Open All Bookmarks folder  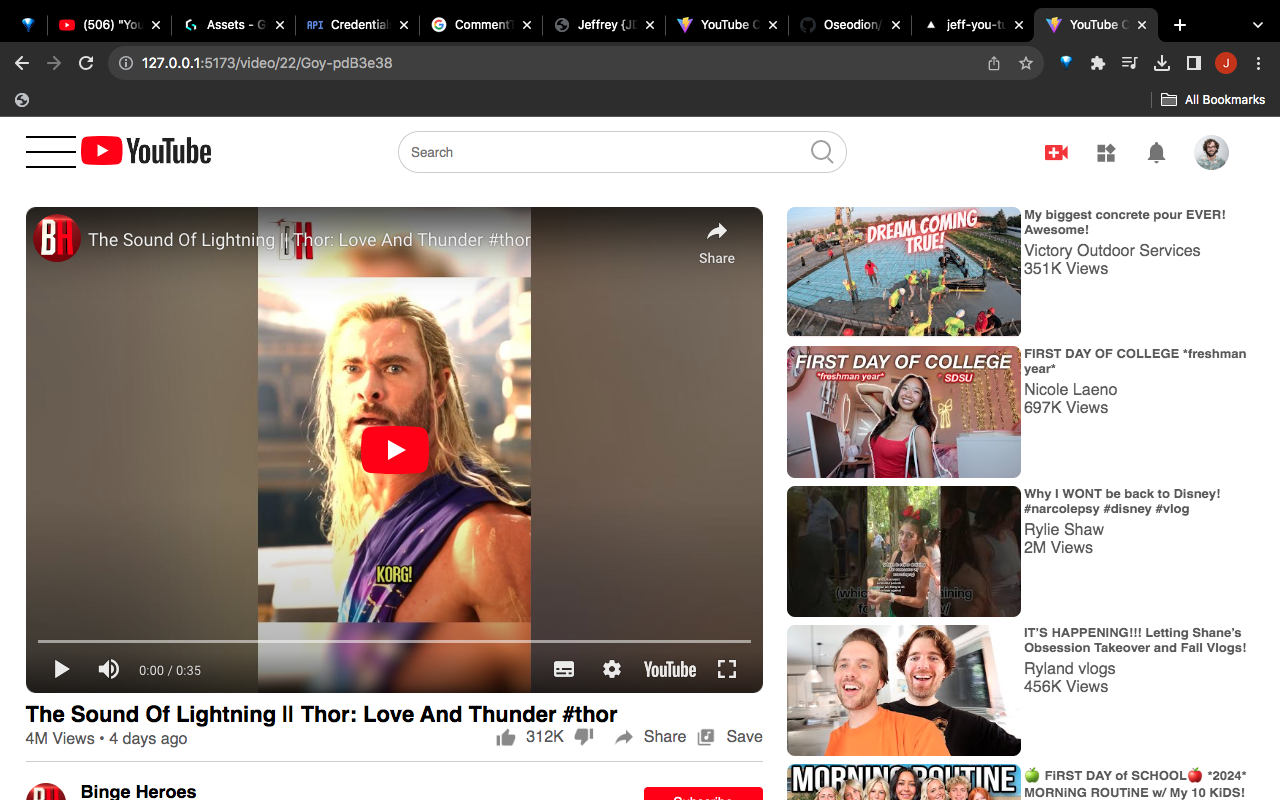pos(1213,100)
